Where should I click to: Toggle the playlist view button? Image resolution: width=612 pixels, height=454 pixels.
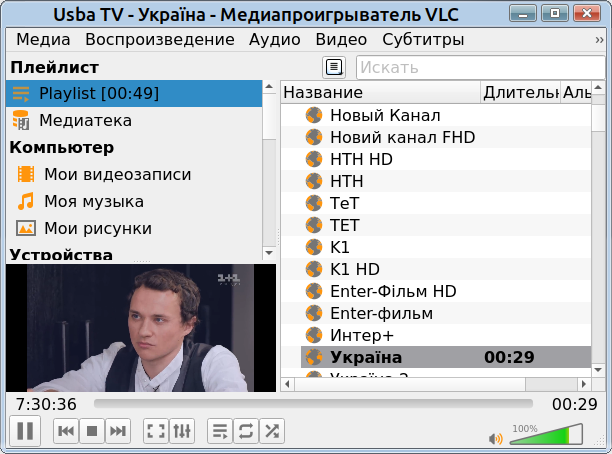[x=220, y=431]
